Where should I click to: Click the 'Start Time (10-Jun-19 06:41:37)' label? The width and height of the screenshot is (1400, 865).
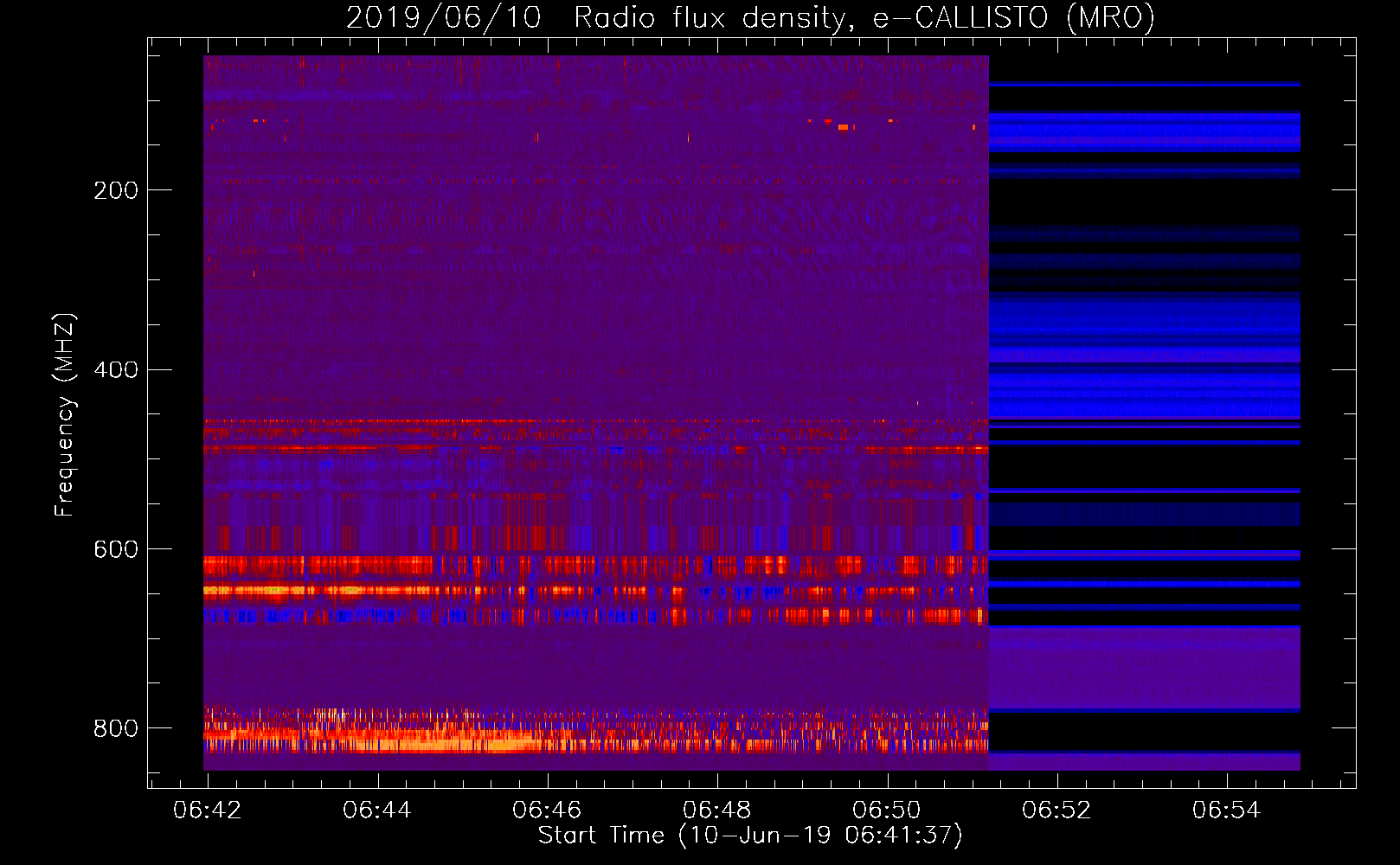click(750, 836)
